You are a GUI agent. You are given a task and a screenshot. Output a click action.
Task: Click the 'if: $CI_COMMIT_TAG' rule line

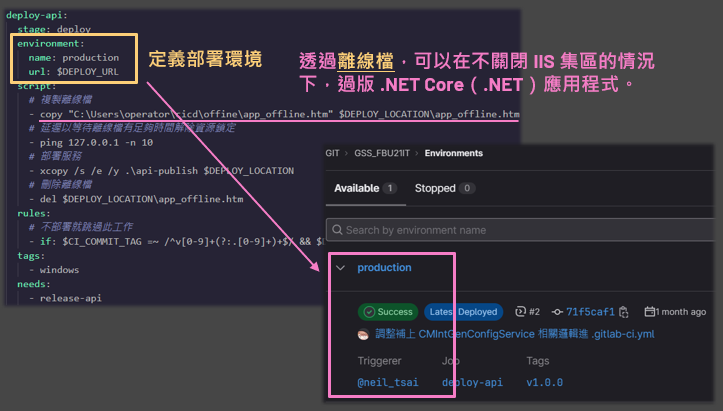point(177,241)
